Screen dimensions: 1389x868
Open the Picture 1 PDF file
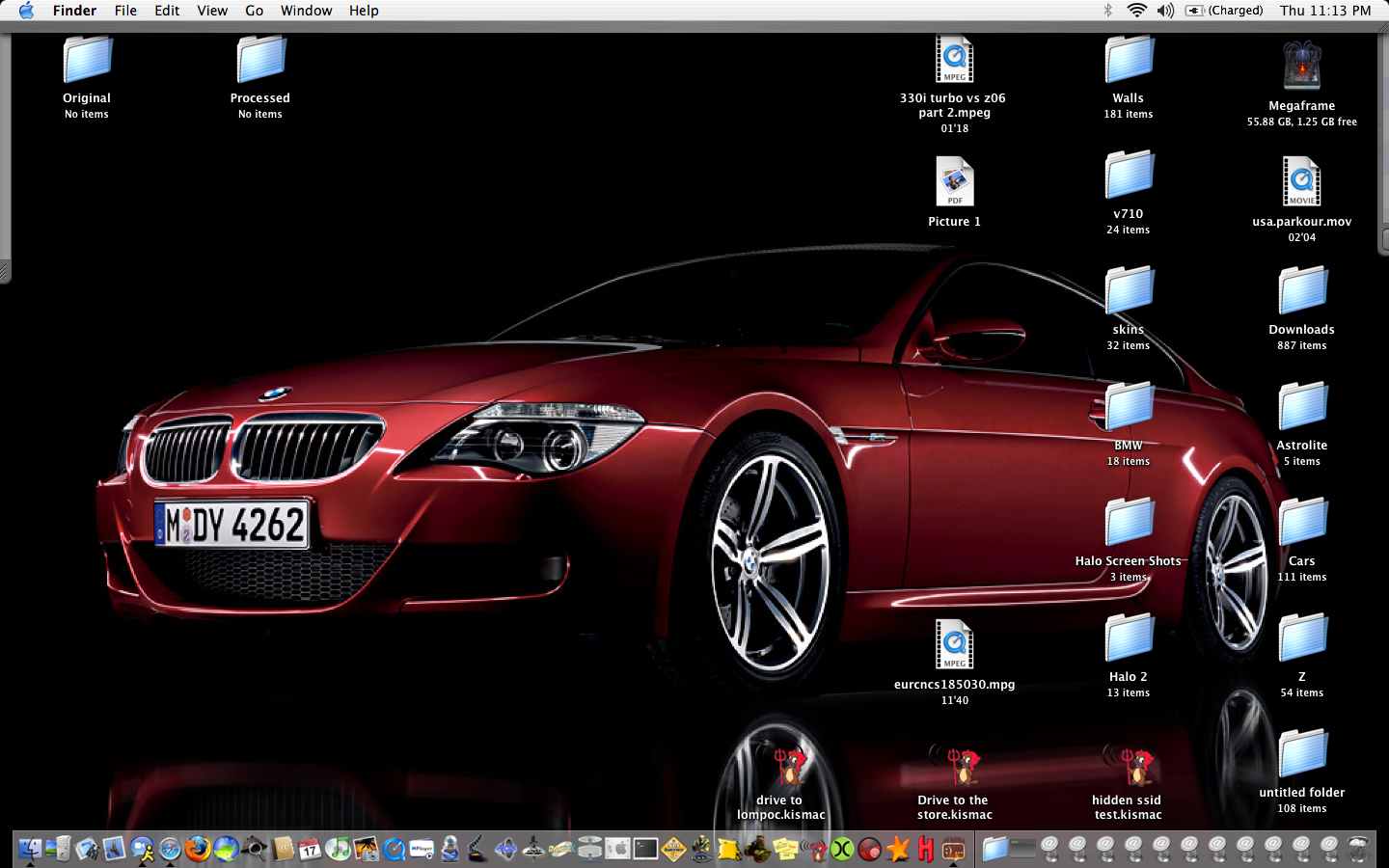tap(954, 181)
